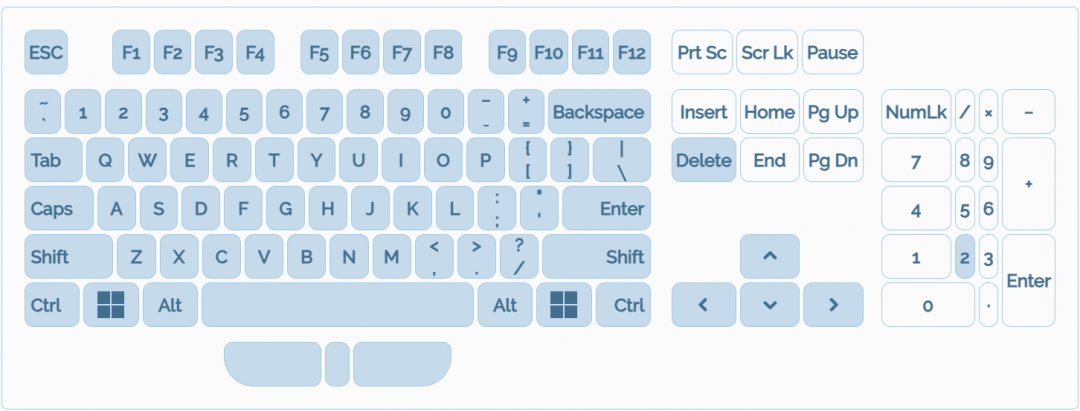The height and width of the screenshot is (411, 1080).
Task: Toggle the NumLk key
Action: (x=915, y=112)
